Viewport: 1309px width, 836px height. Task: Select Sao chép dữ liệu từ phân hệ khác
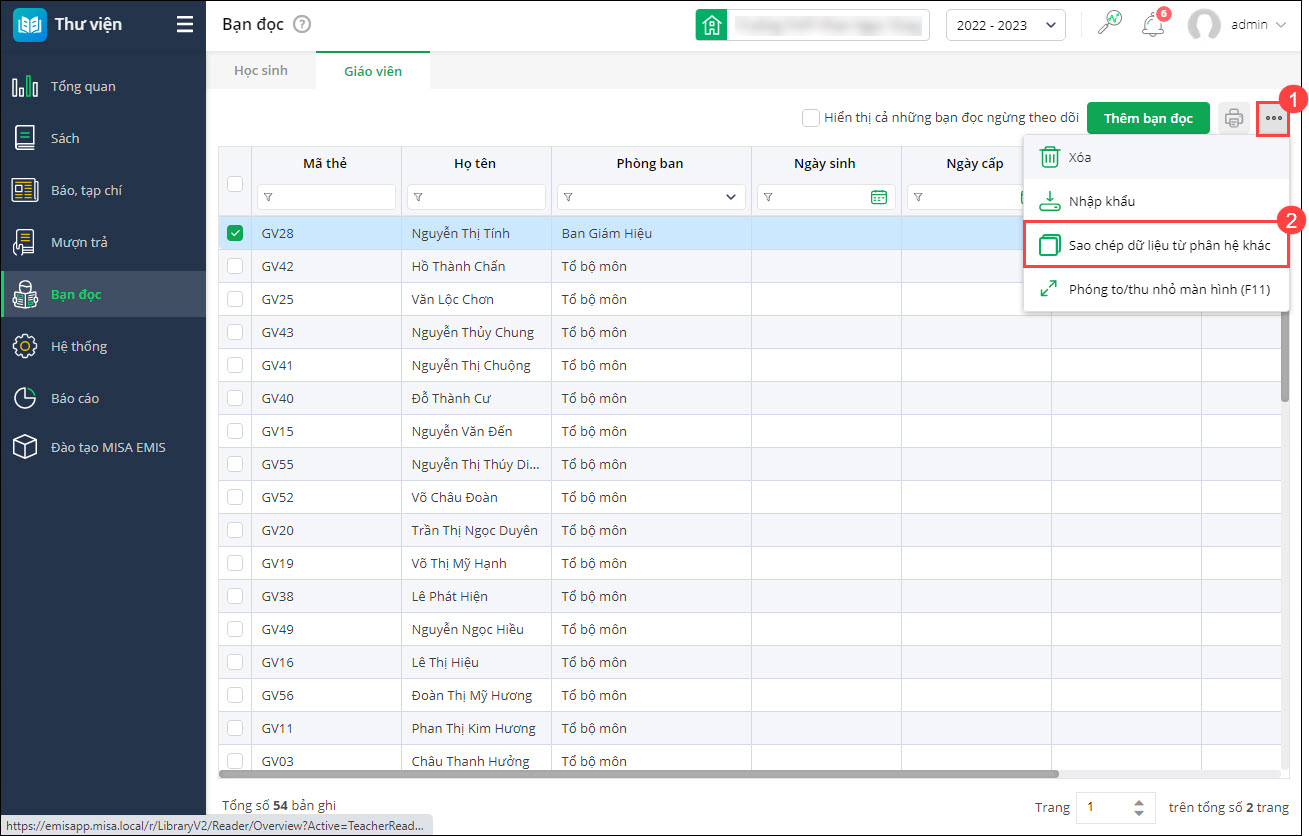tap(1156, 245)
